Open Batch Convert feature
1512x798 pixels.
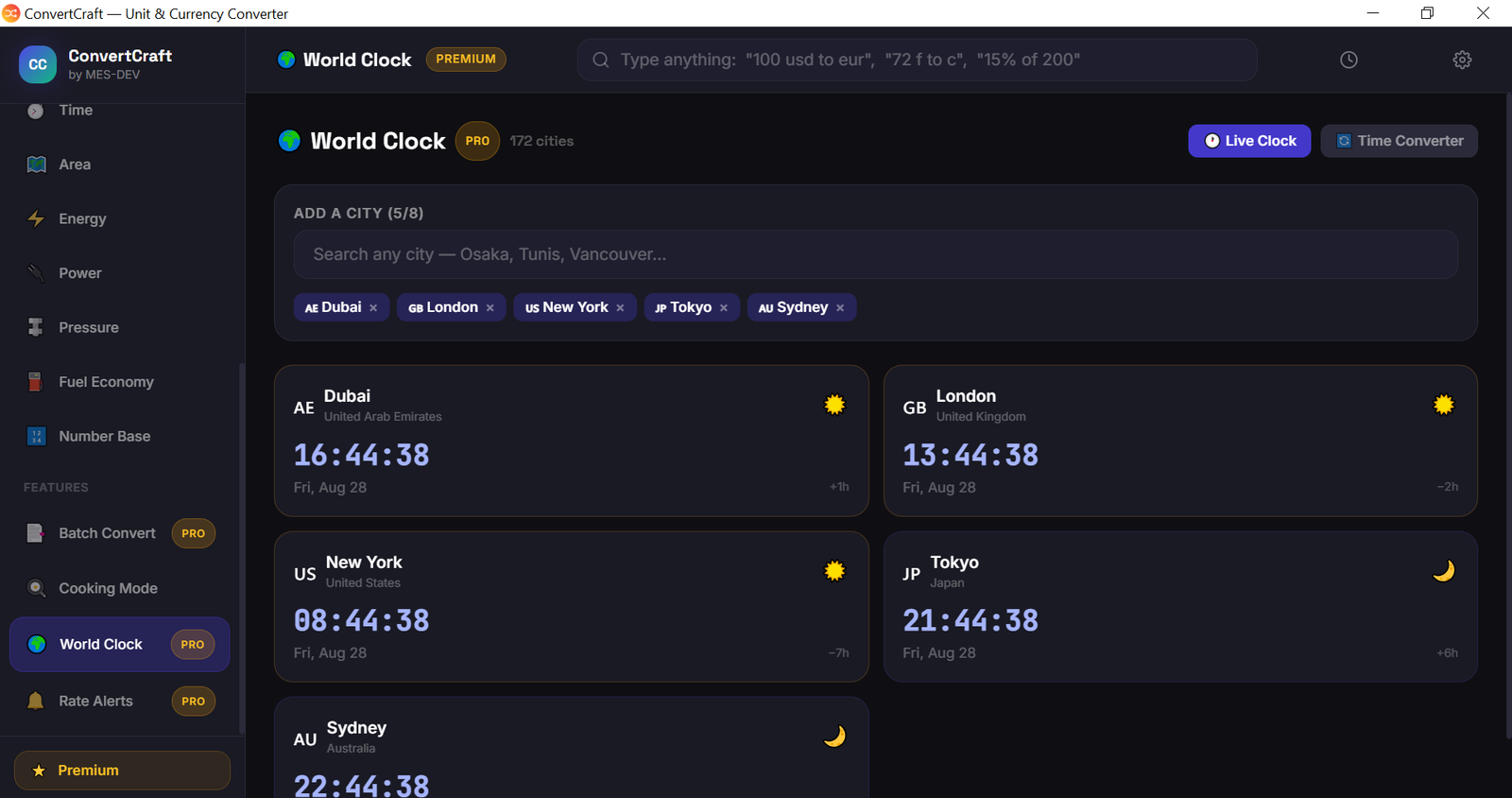tap(119, 533)
